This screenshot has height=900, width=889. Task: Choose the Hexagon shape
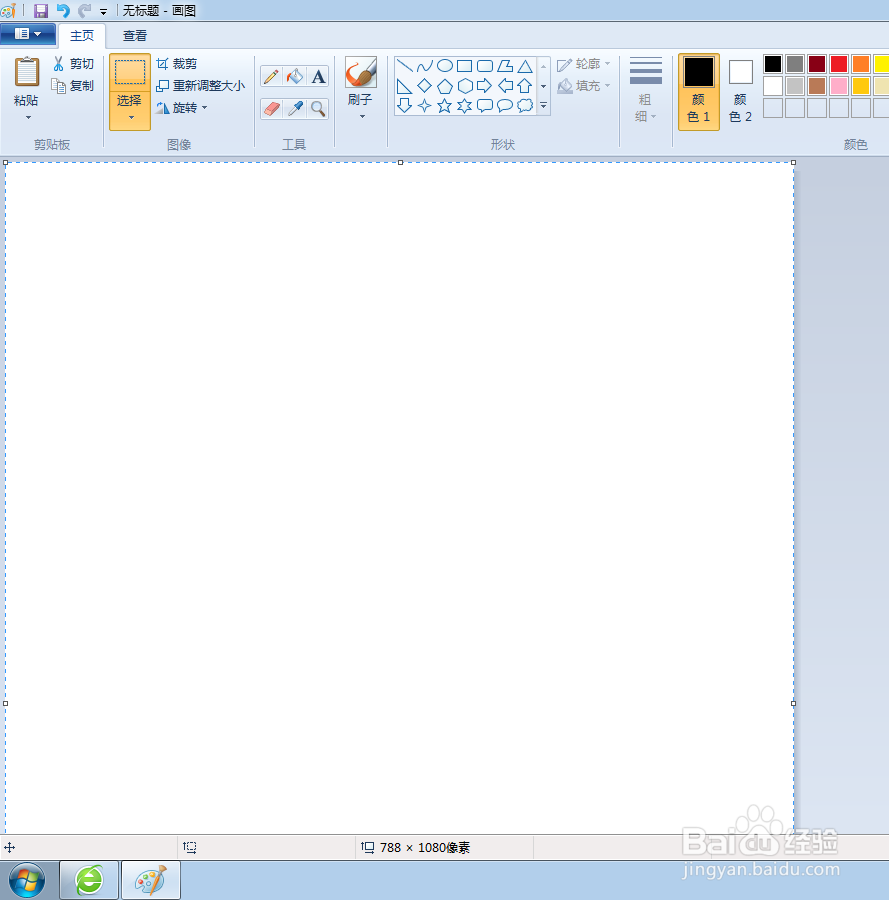point(465,86)
